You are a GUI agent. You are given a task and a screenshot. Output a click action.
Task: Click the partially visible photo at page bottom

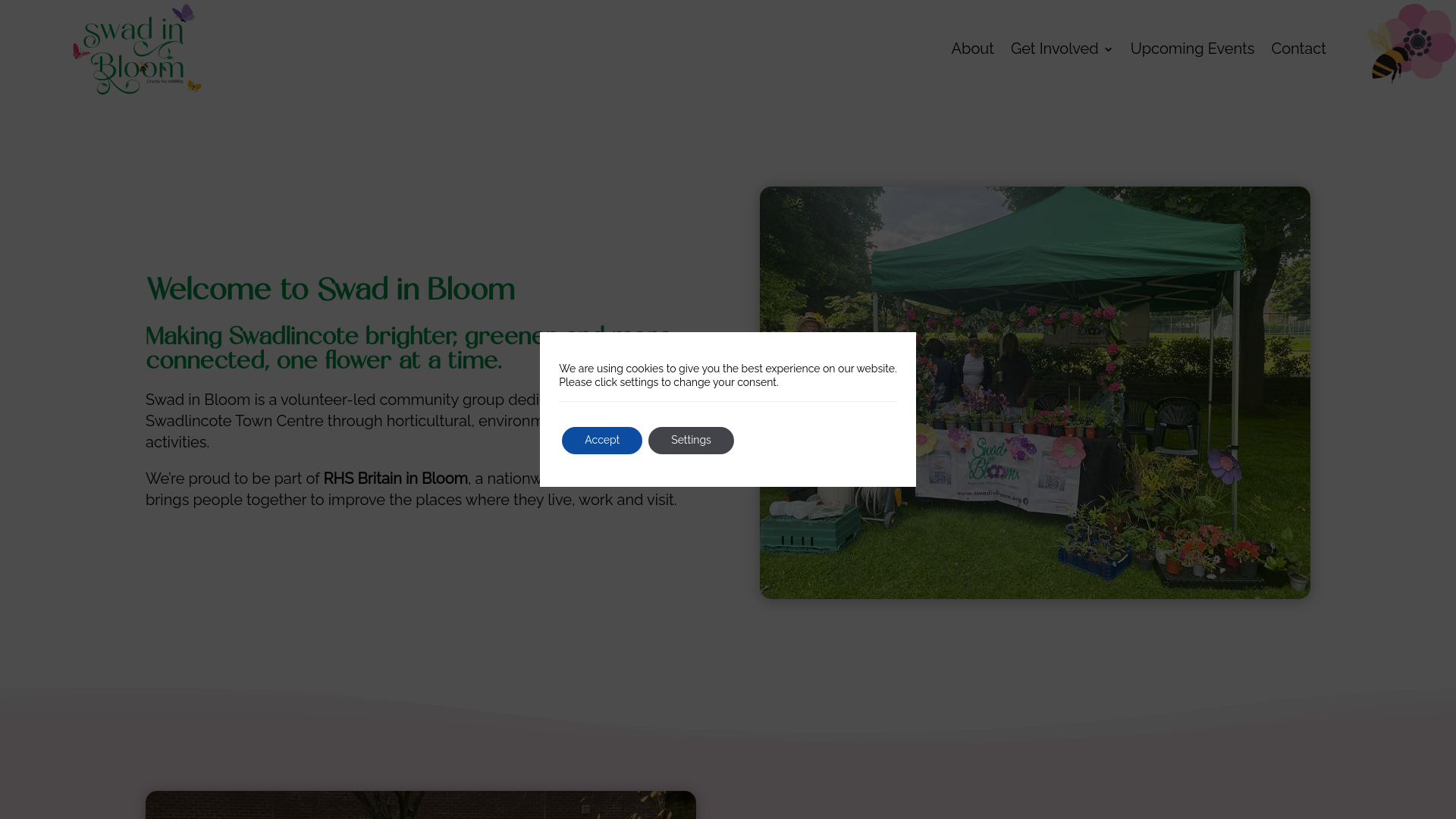(x=421, y=805)
